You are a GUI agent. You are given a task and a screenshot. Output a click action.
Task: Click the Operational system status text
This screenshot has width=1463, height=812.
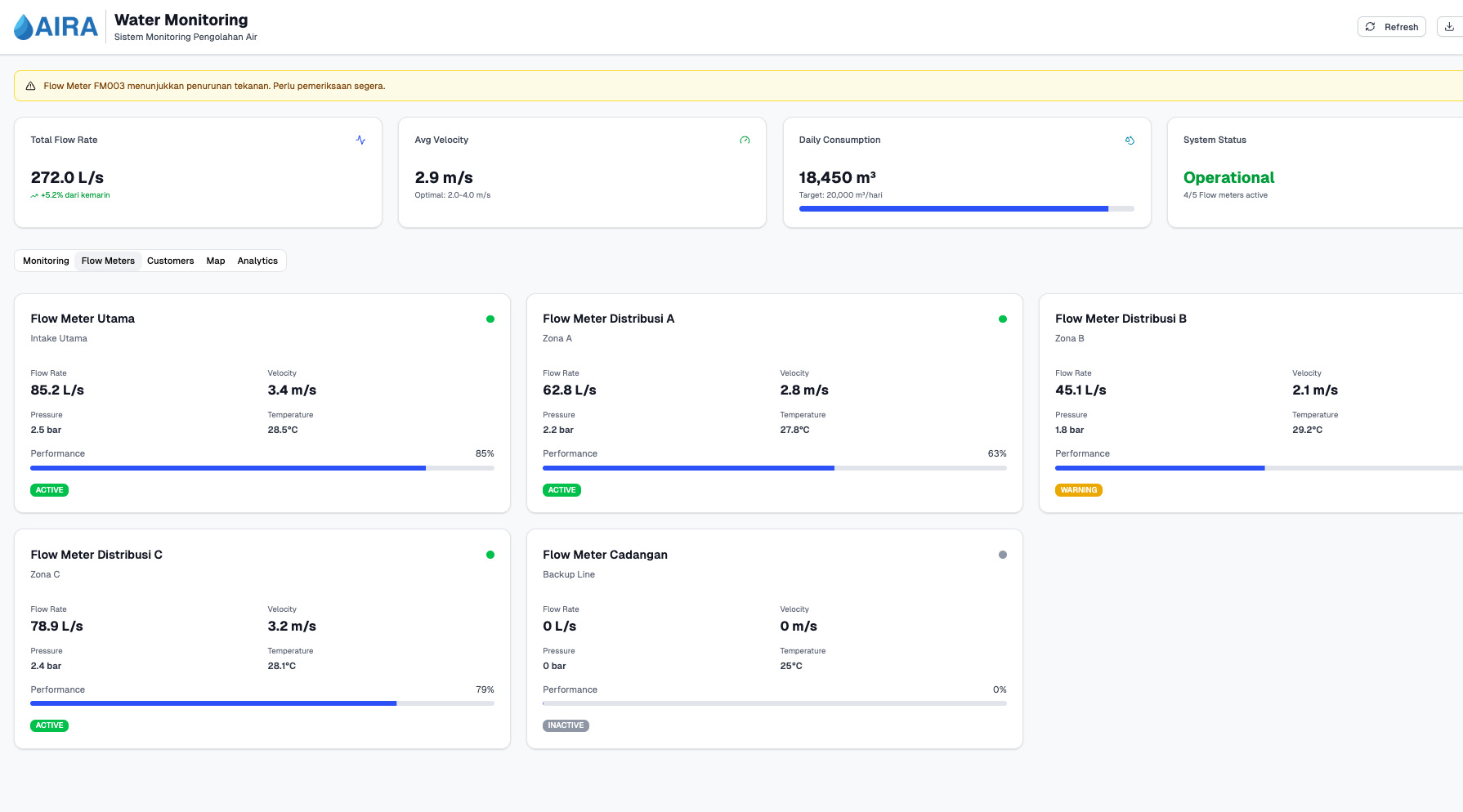point(1228,177)
